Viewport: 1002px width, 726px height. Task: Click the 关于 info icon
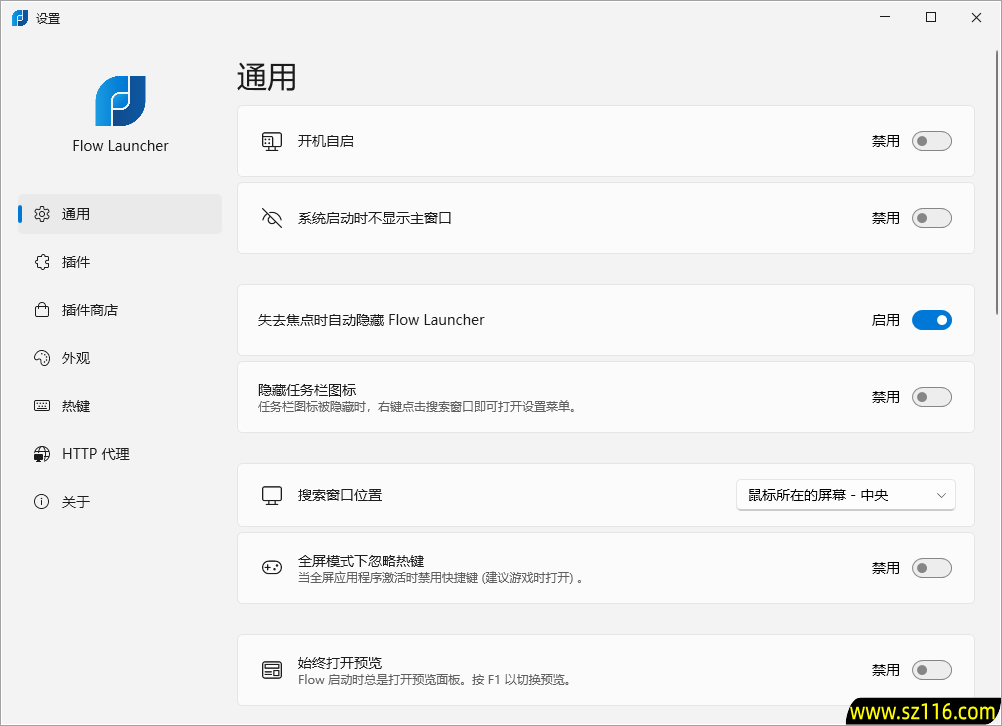click(42, 501)
